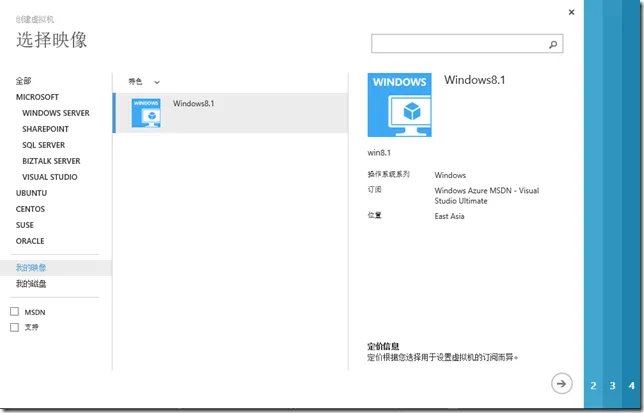Click the 定价信息 heading

coord(383,346)
